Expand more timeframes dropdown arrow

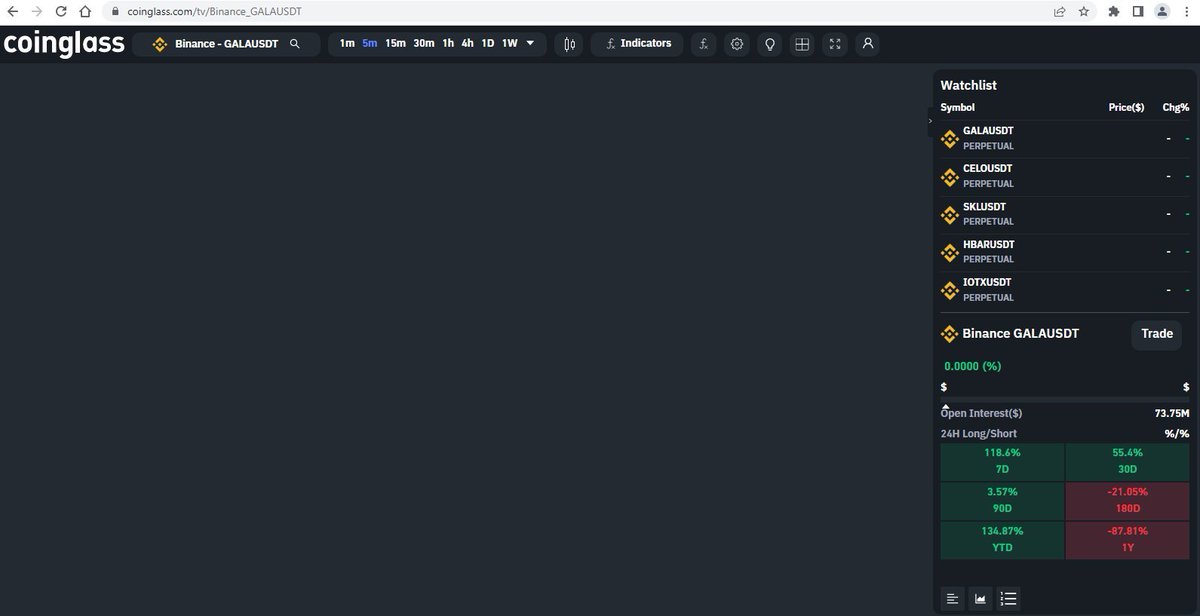530,44
